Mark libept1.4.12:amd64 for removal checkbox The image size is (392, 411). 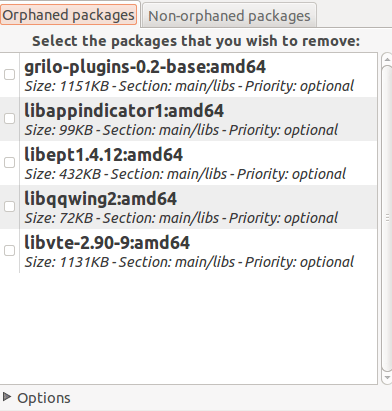pos(9,162)
